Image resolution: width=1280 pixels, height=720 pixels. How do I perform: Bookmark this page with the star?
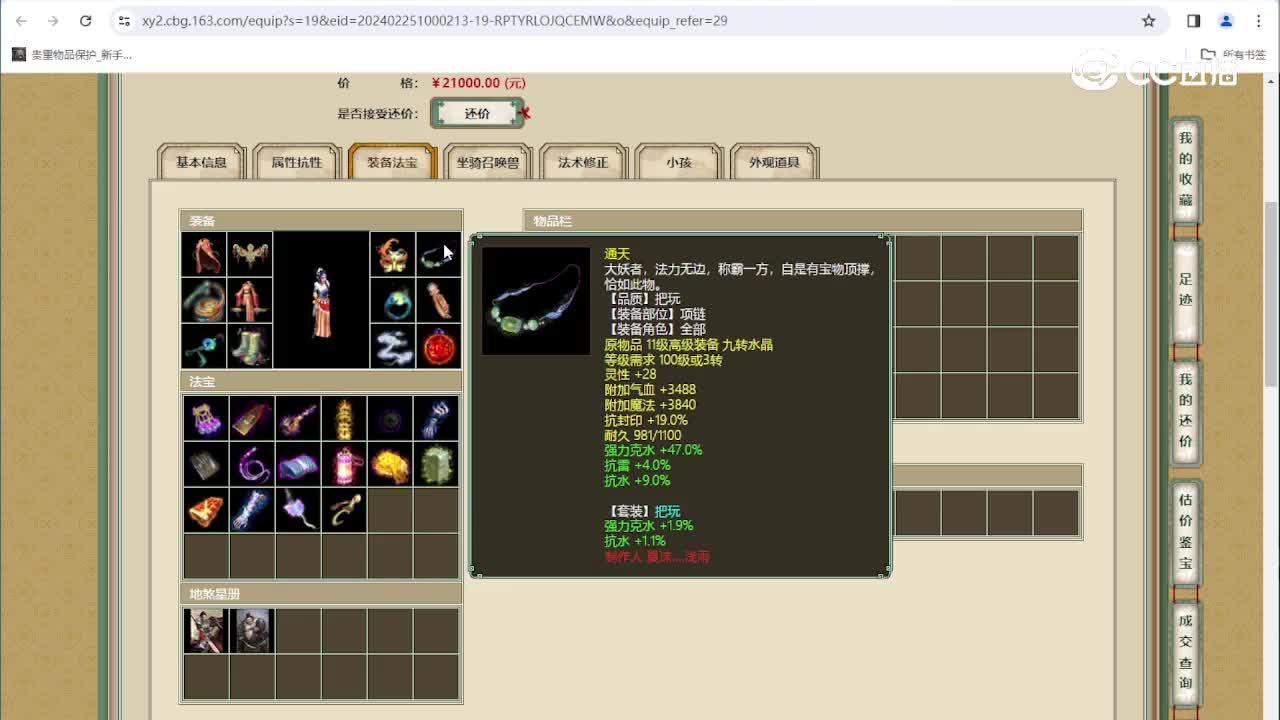(1149, 20)
